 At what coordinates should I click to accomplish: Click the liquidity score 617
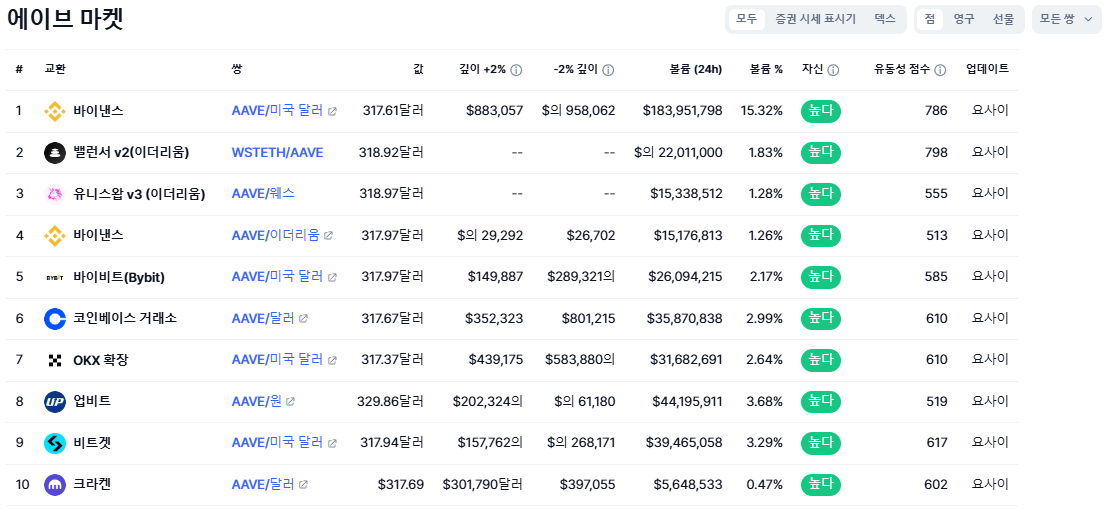[936, 443]
